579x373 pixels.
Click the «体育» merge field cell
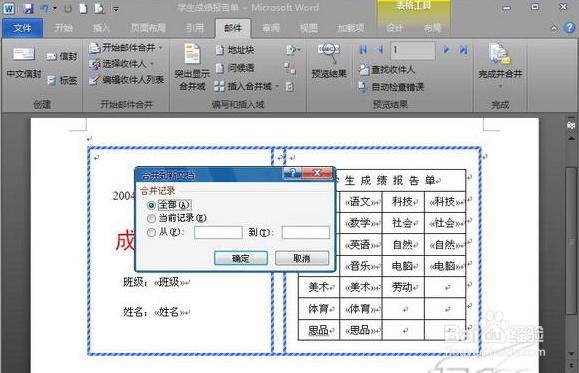point(361,309)
